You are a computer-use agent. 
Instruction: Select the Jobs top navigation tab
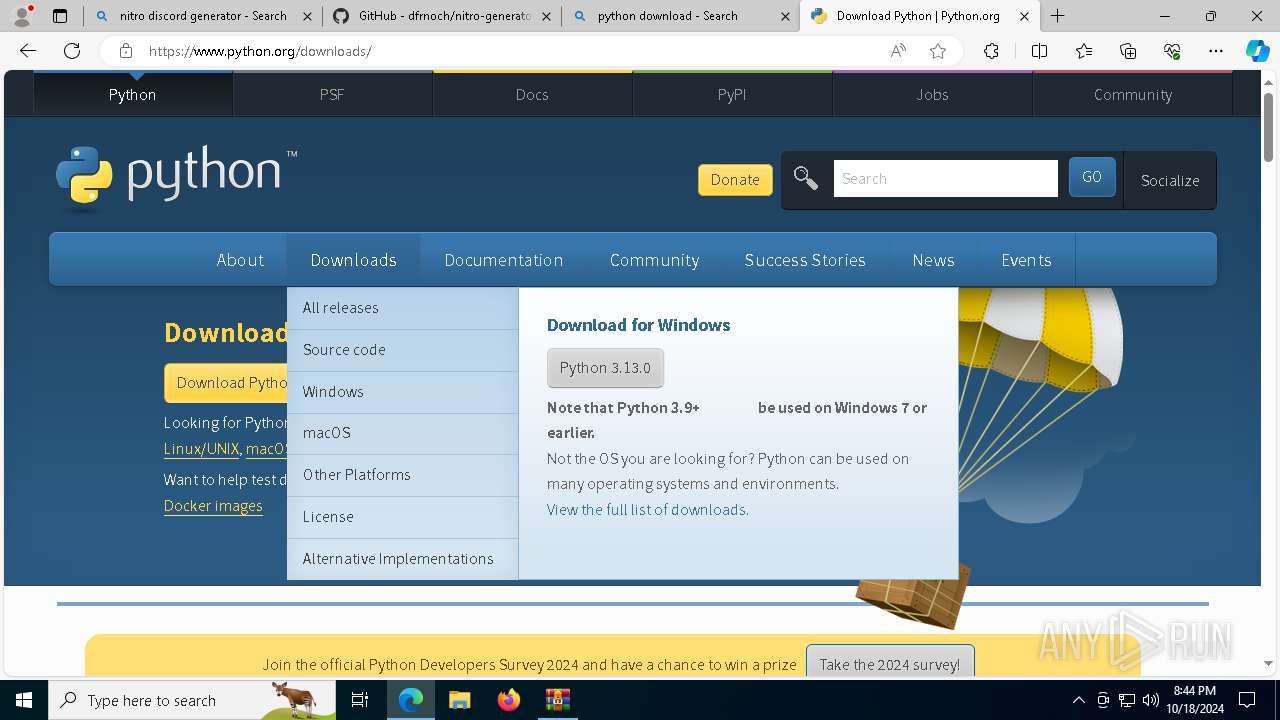932,94
